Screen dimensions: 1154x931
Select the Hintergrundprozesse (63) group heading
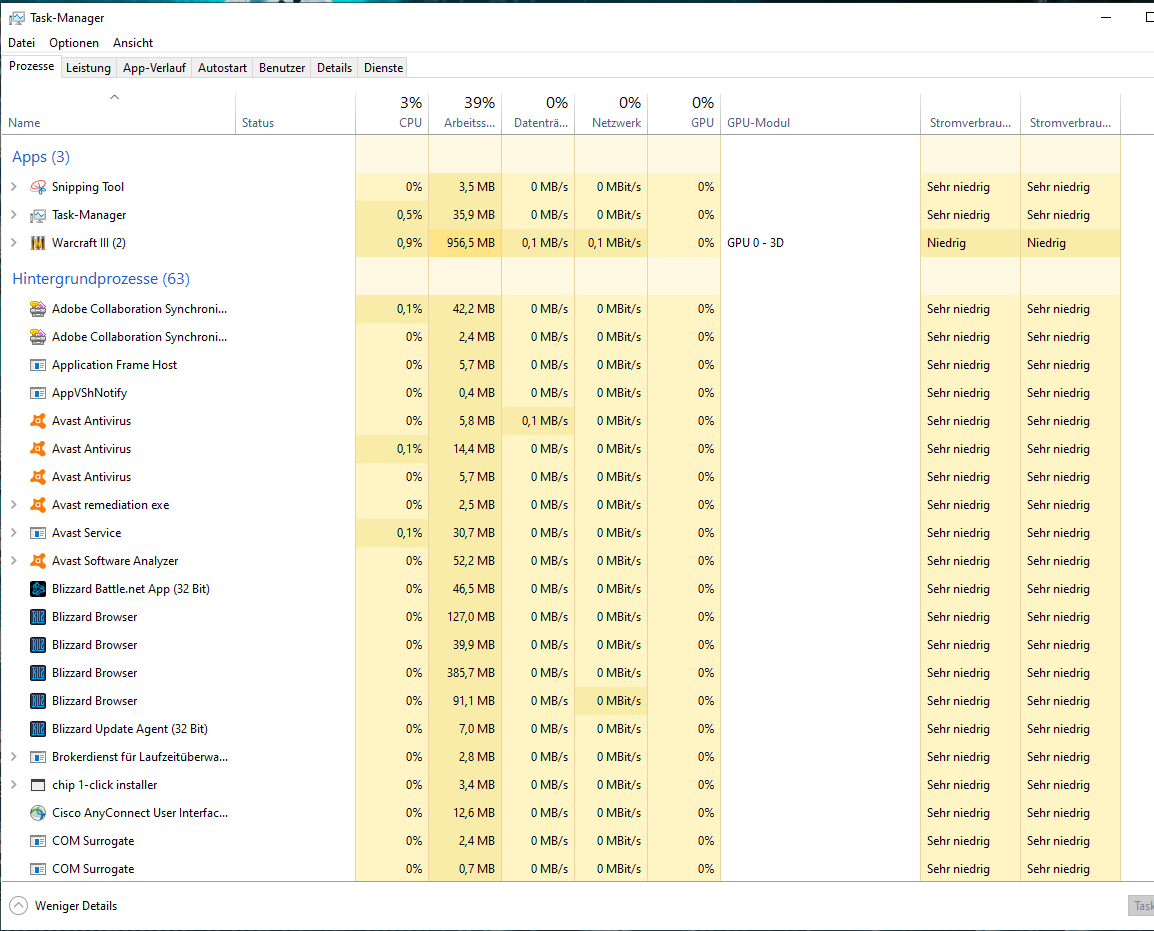tap(101, 279)
